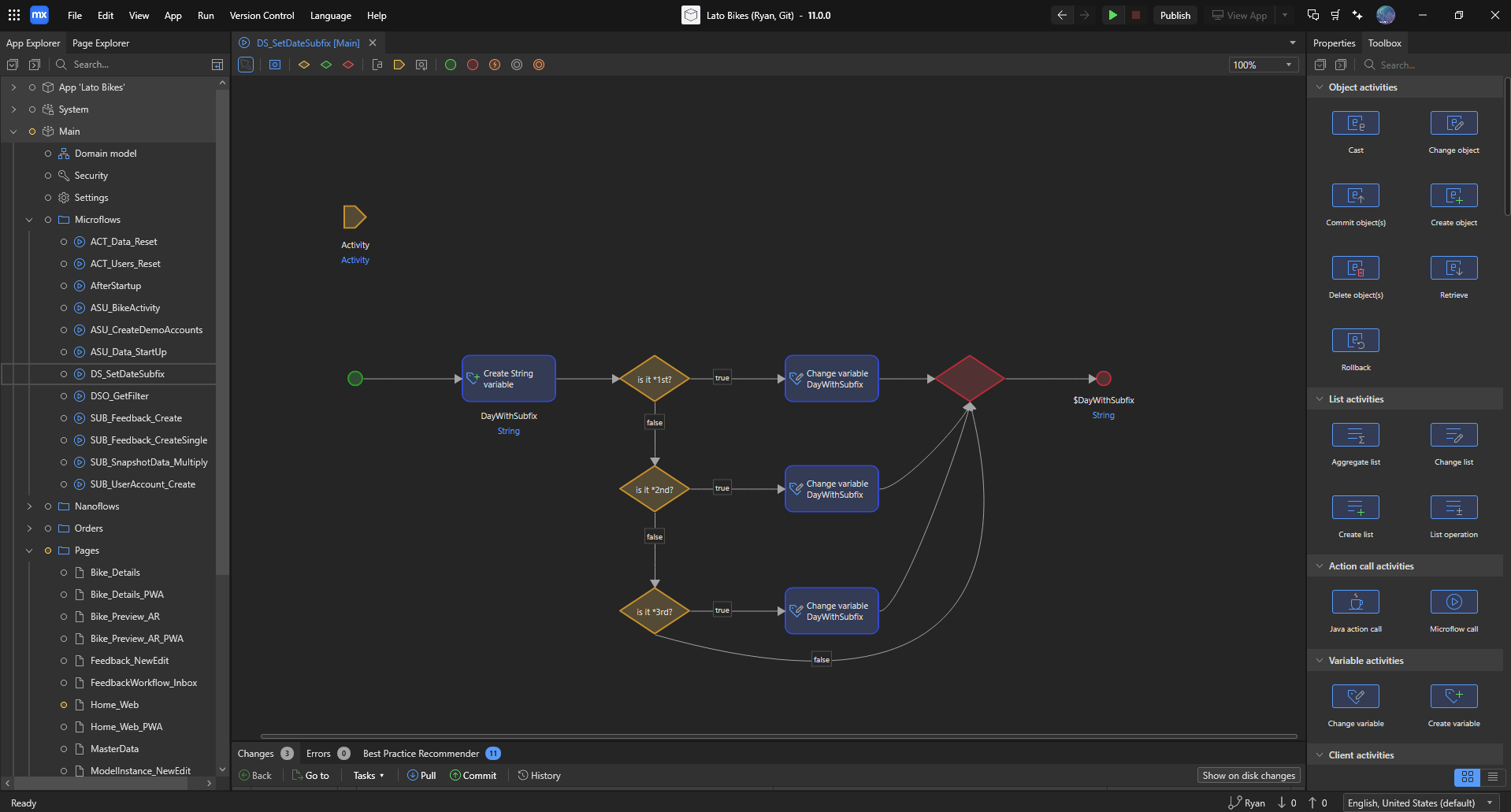Collapse the Microflows folder in App Explorer
The height and width of the screenshot is (812, 1511).
pyautogui.click(x=29, y=220)
